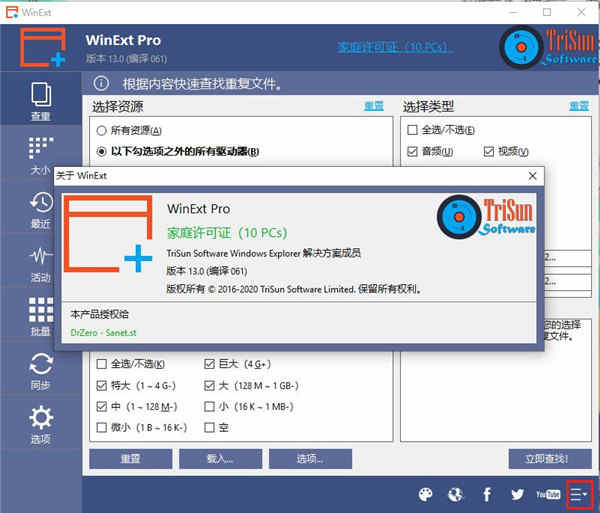
Task: Open the 最近 recent files sidebar tab
Action: [41, 210]
